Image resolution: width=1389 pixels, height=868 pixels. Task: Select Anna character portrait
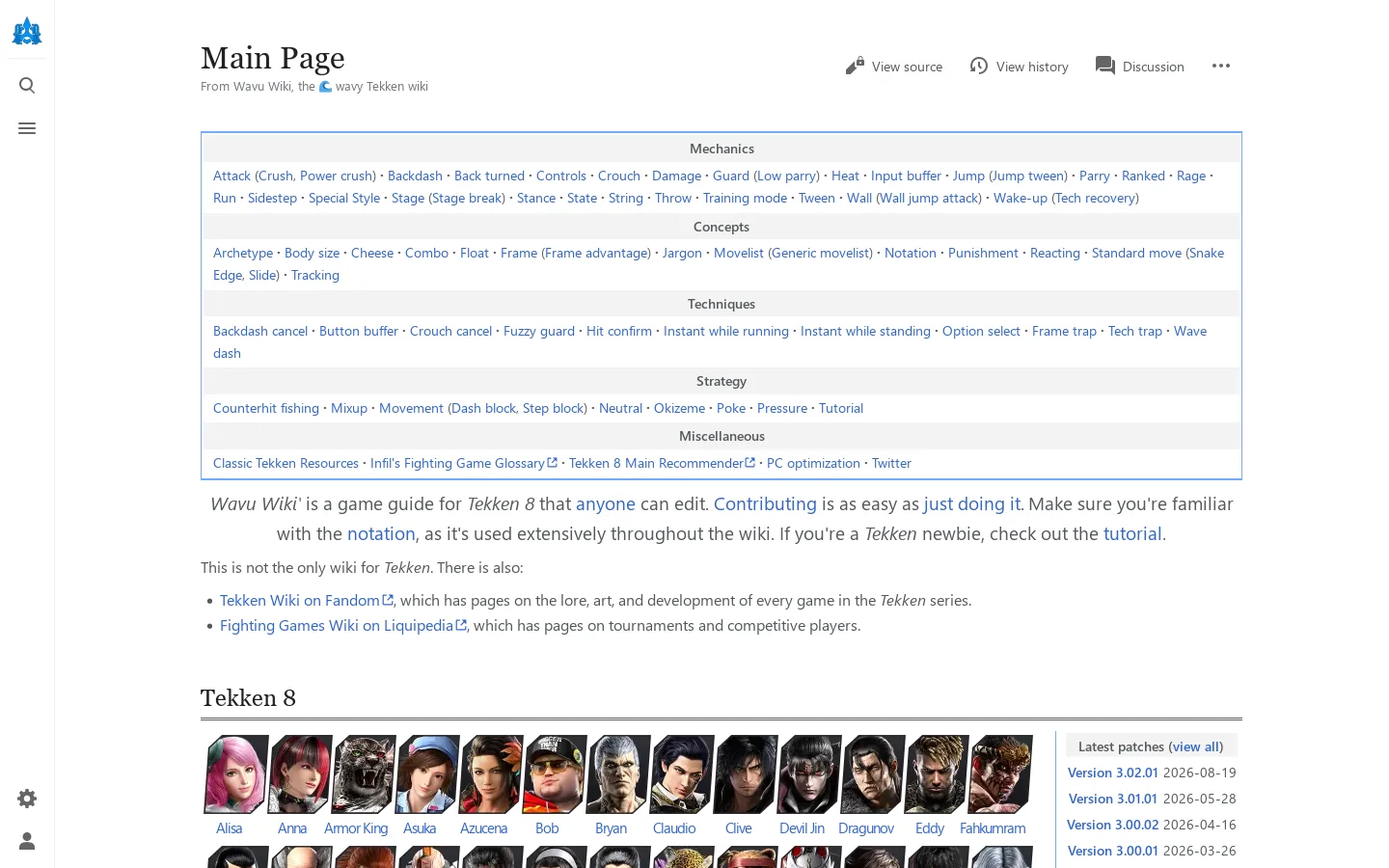299,774
